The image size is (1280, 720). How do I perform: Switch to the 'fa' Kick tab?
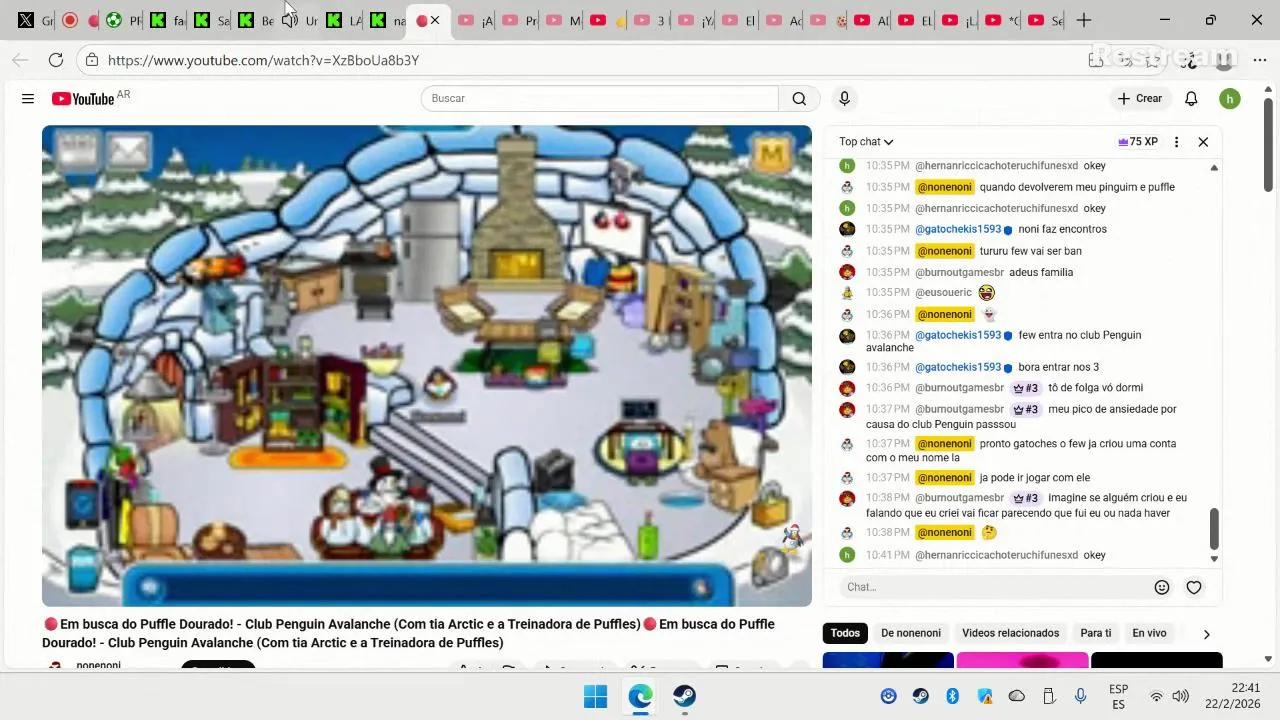click(x=166, y=20)
